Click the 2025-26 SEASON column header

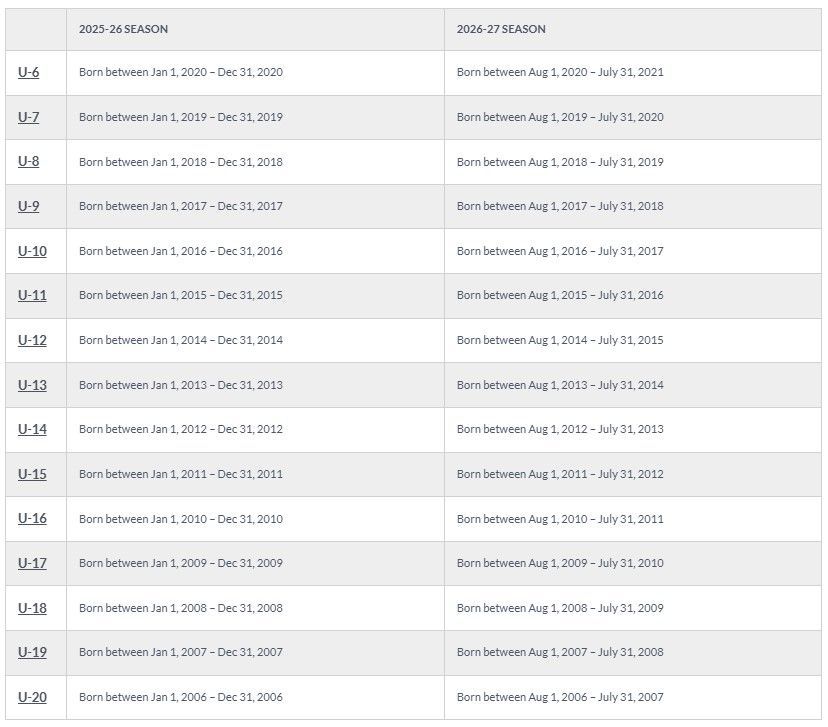(123, 29)
